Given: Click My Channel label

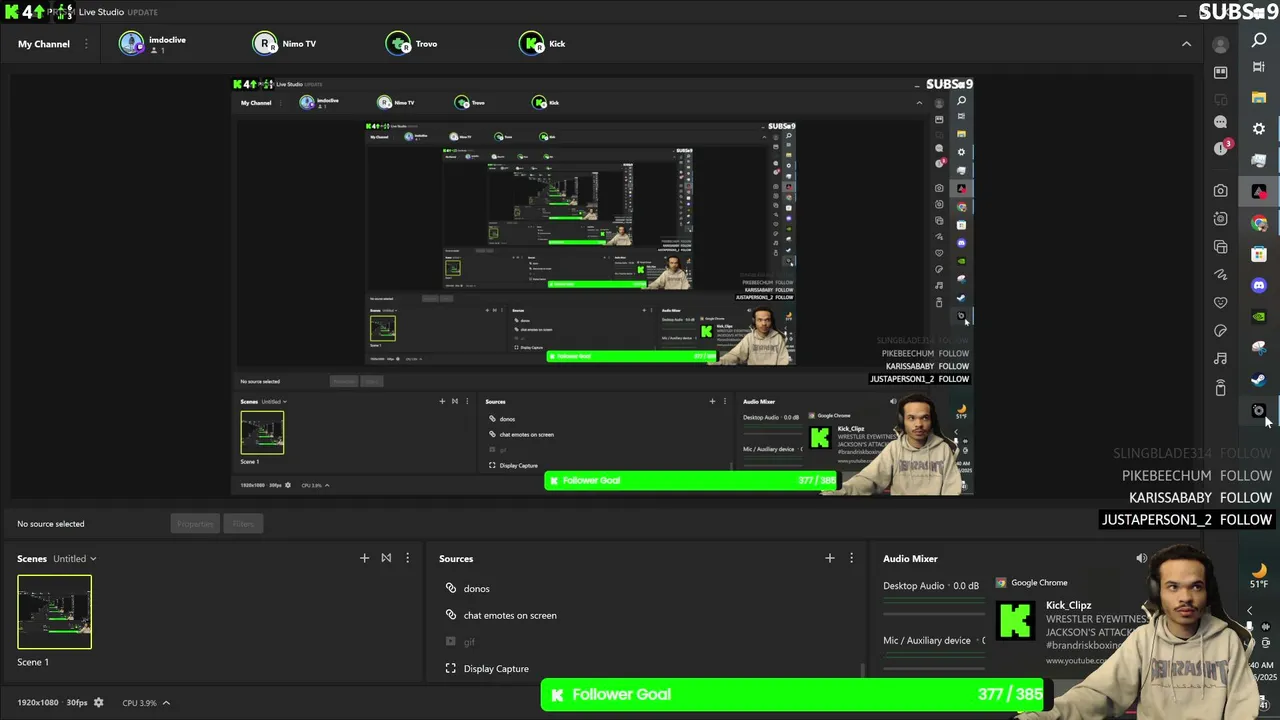Looking at the screenshot, I should (x=44, y=44).
